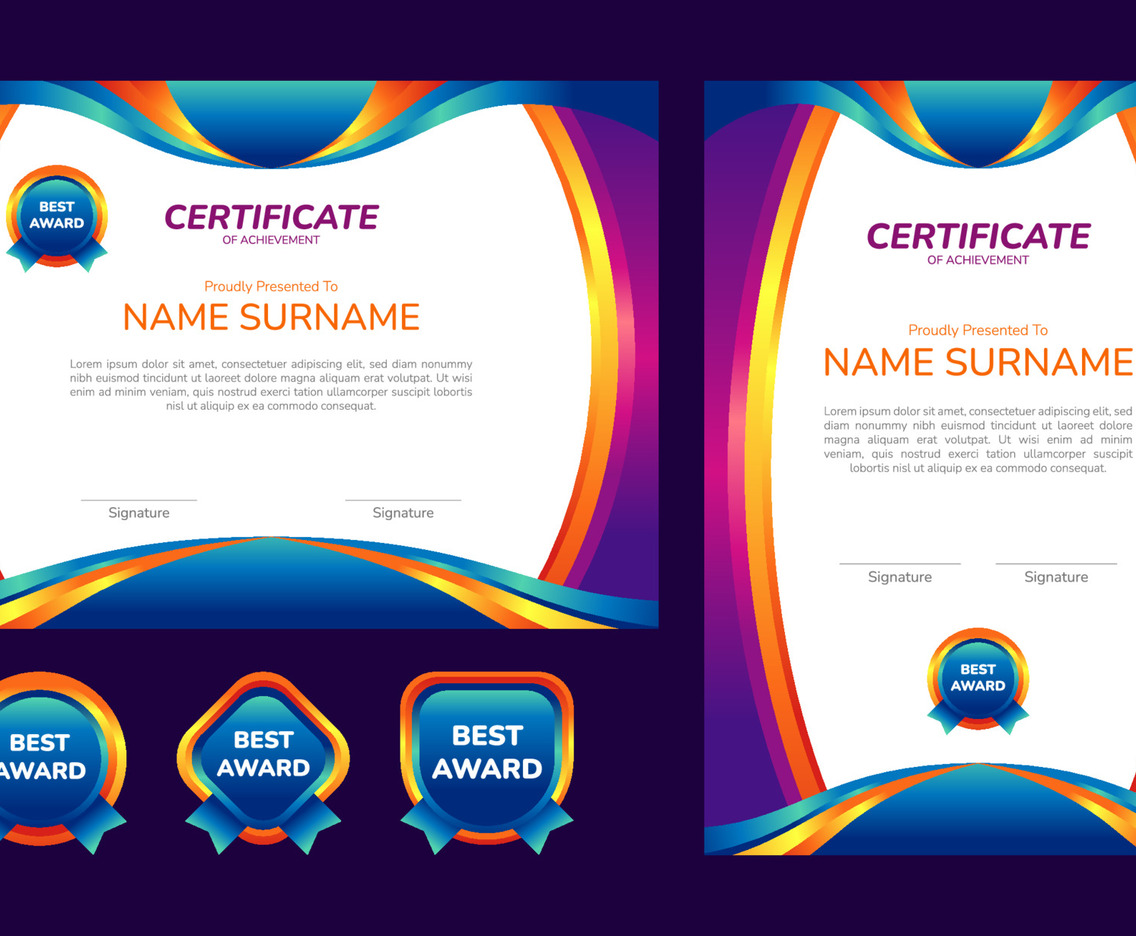Click the Best Award badge on landscape certificate

(x=57, y=219)
